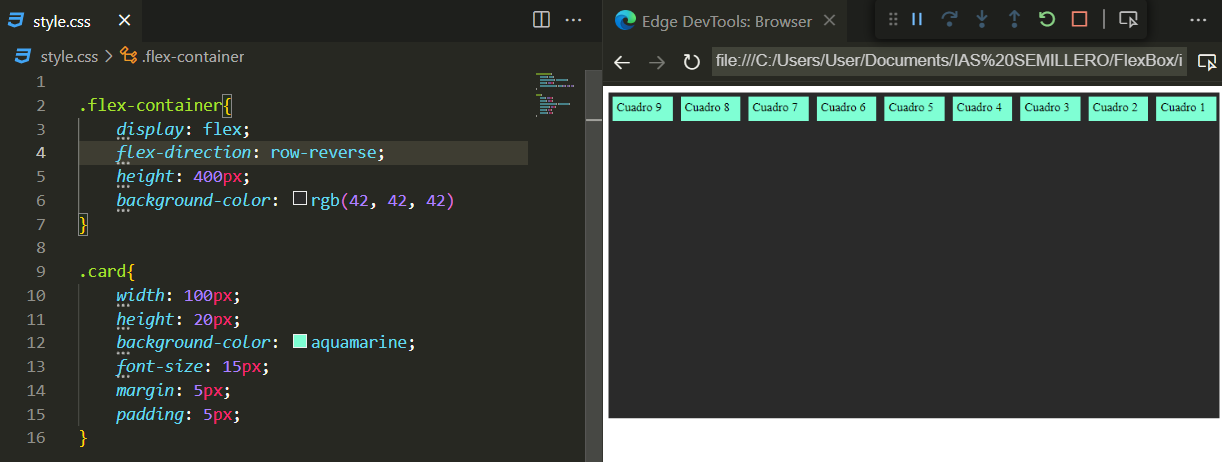Reload the browser preview page

pyautogui.click(x=691, y=63)
